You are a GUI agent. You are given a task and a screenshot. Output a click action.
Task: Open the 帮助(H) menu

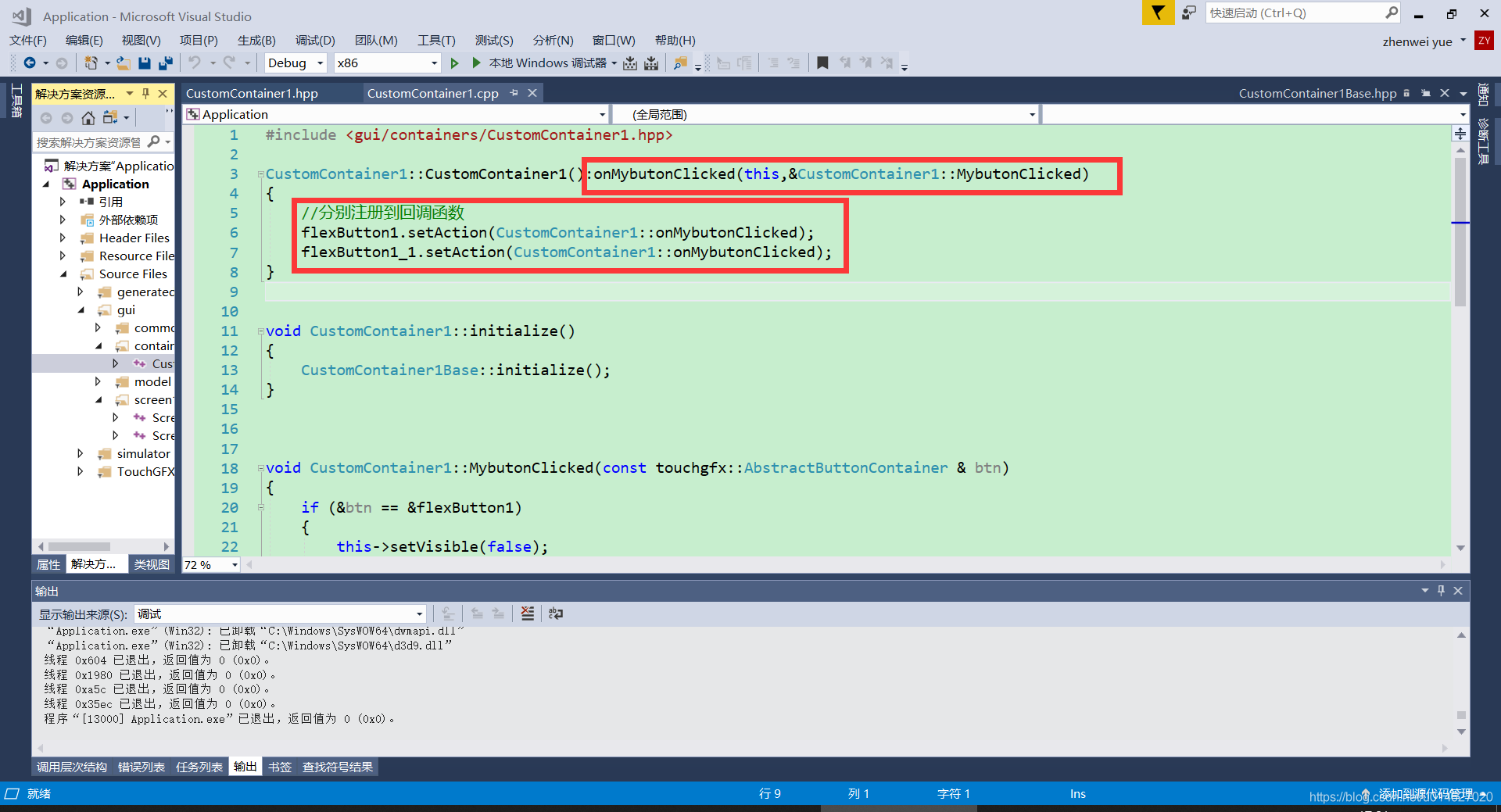pyautogui.click(x=675, y=40)
